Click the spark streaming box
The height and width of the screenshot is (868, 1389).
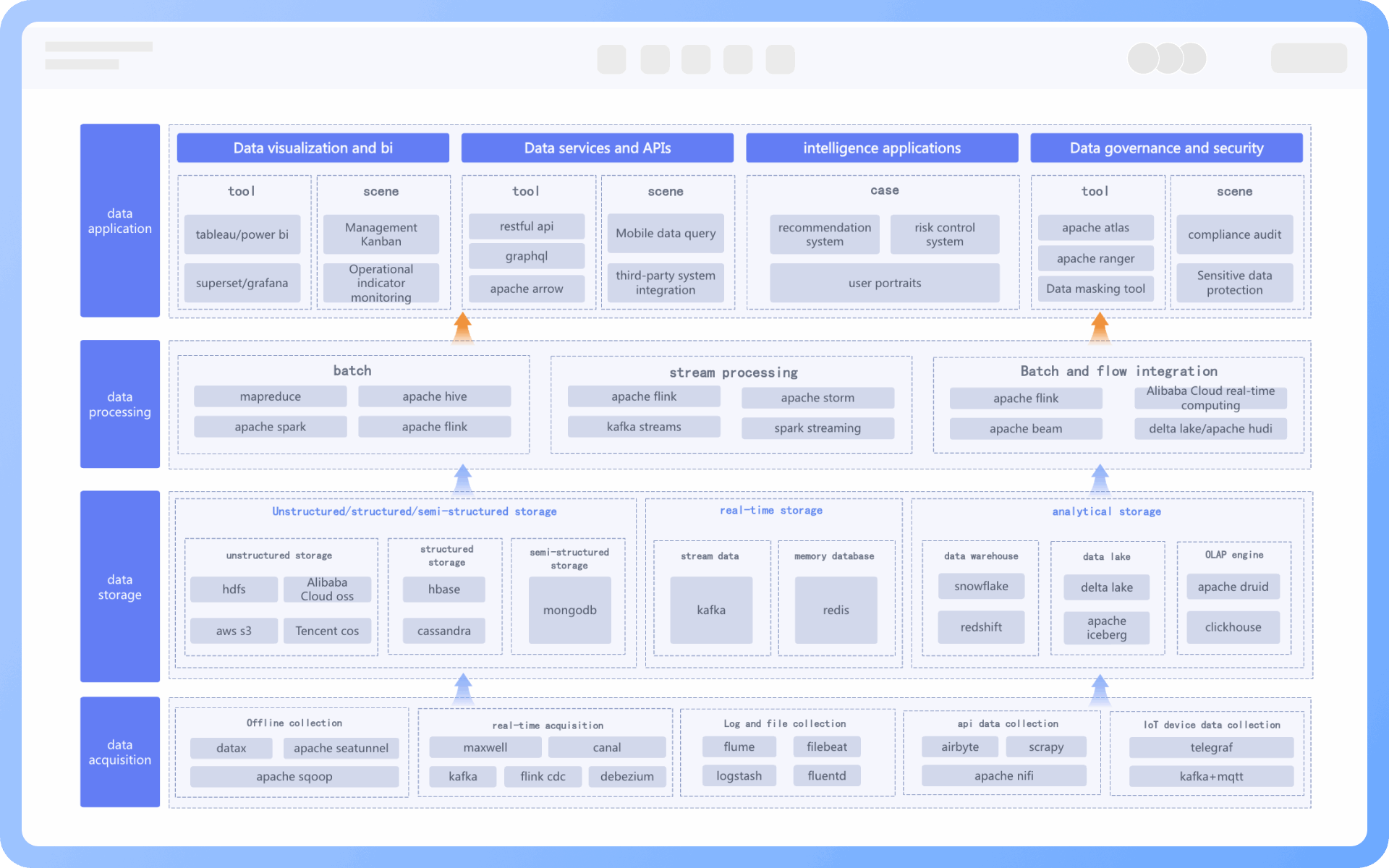click(817, 428)
